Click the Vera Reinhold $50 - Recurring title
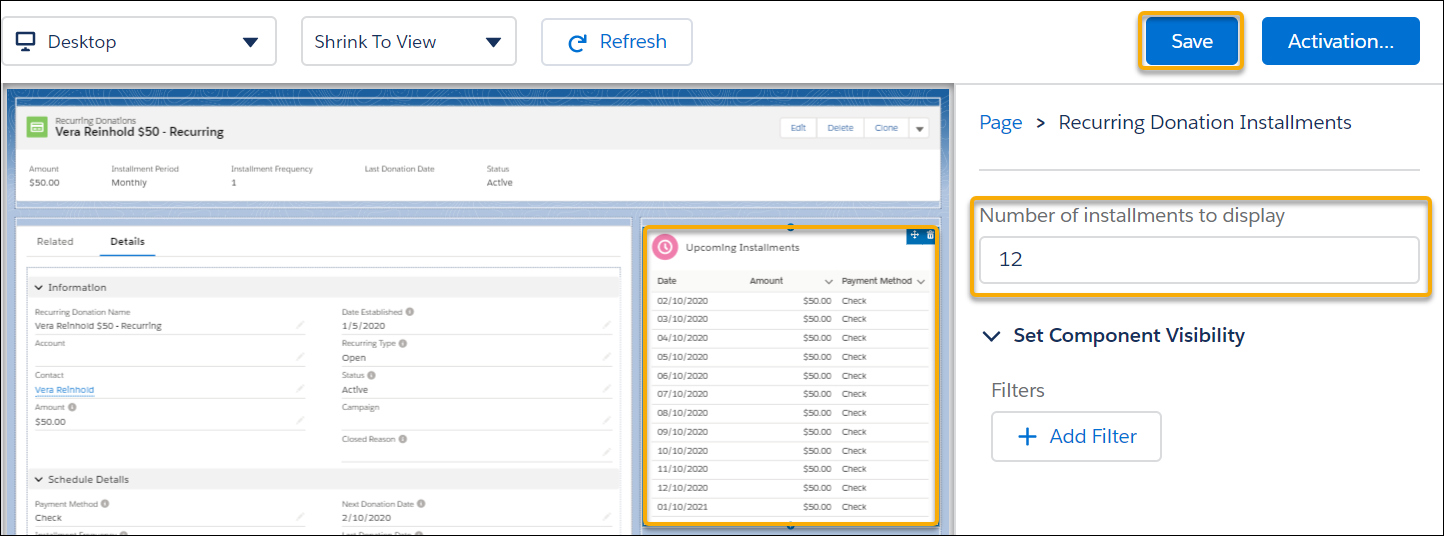The image size is (1444, 536). tap(139, 132)
